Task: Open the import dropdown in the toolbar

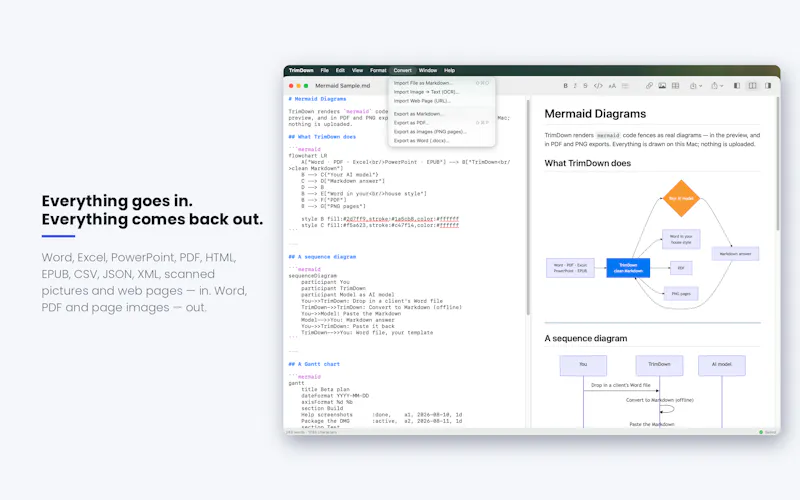Action: click(x=696, y=86)
